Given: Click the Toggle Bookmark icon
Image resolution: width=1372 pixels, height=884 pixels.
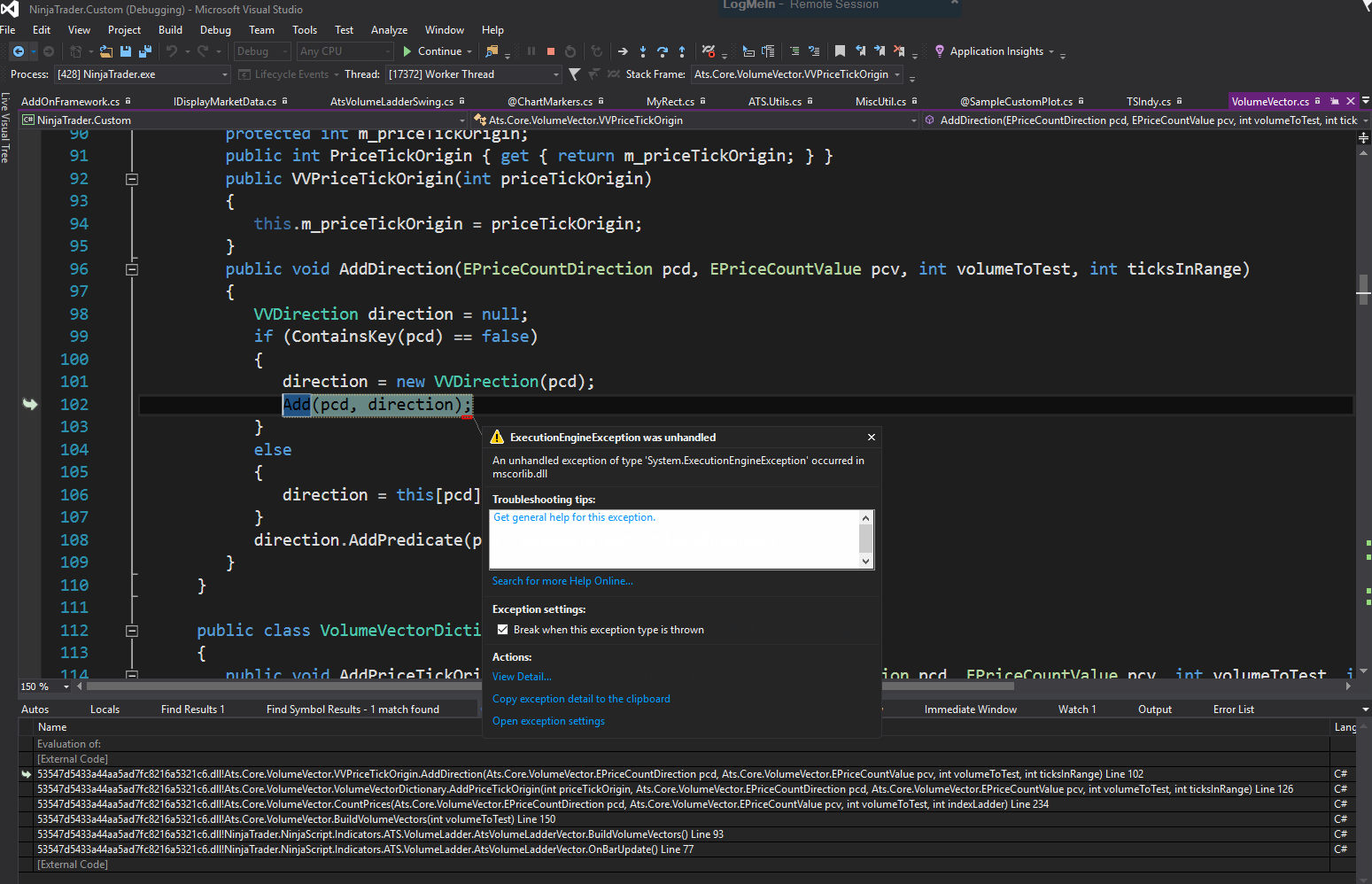Looking at the screenshot, I should pos(840,51).
